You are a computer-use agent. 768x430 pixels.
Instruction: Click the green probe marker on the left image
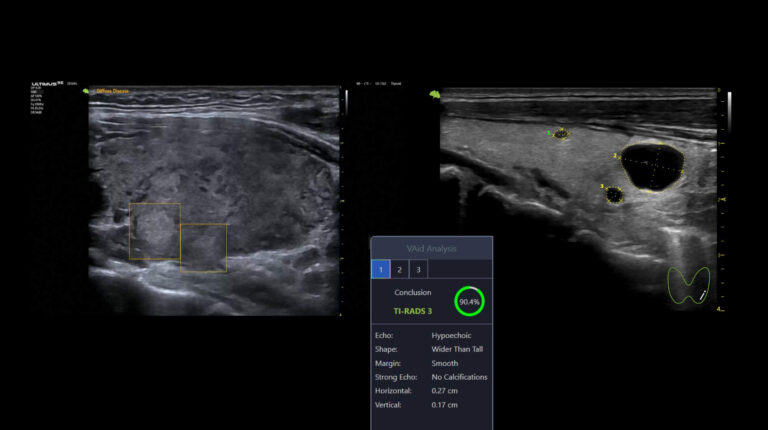click(x=86, y=91)
